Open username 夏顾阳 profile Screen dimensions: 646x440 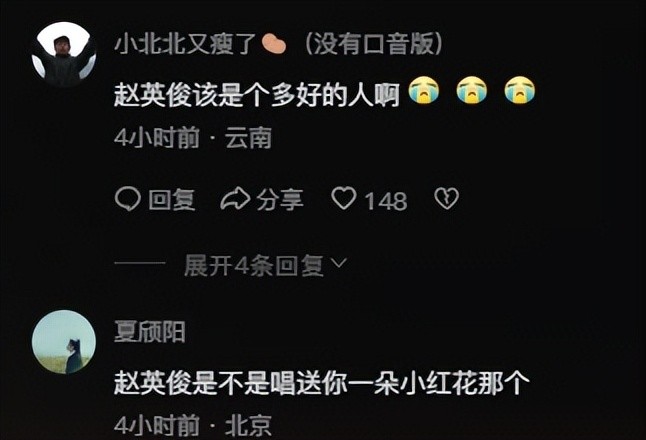[150, 332]
